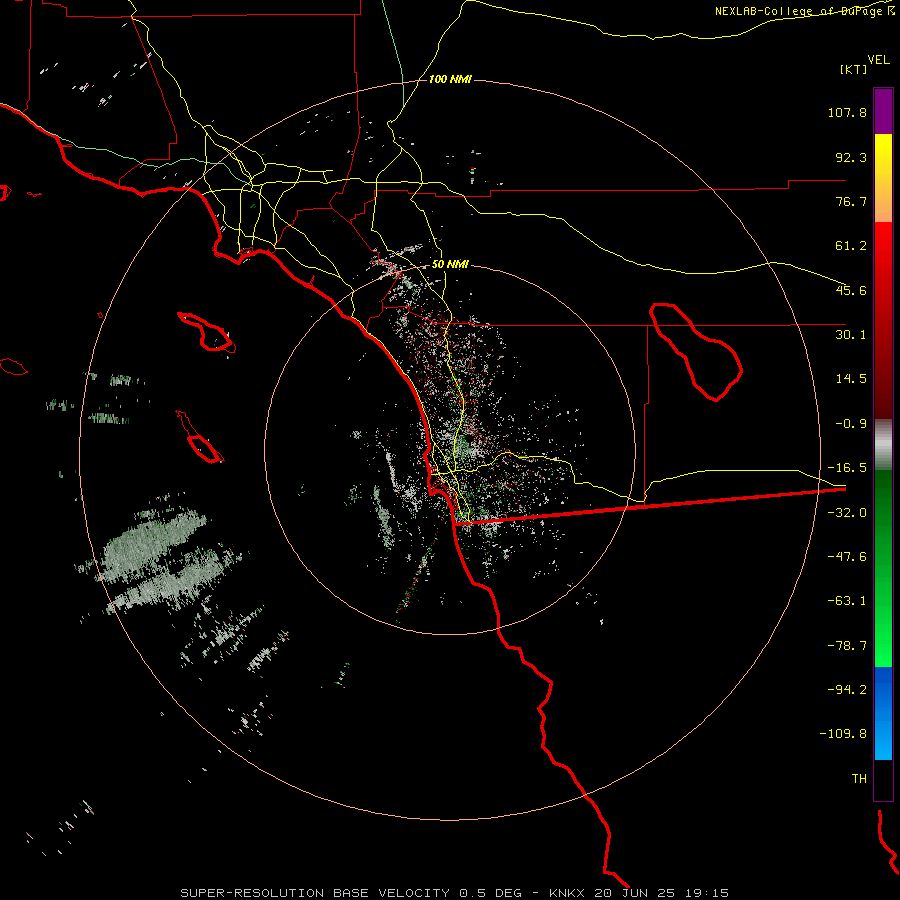Click the green segment of the color bar
Image resolution: width=900 pixels, height=900 pixels.
(883, 568)
